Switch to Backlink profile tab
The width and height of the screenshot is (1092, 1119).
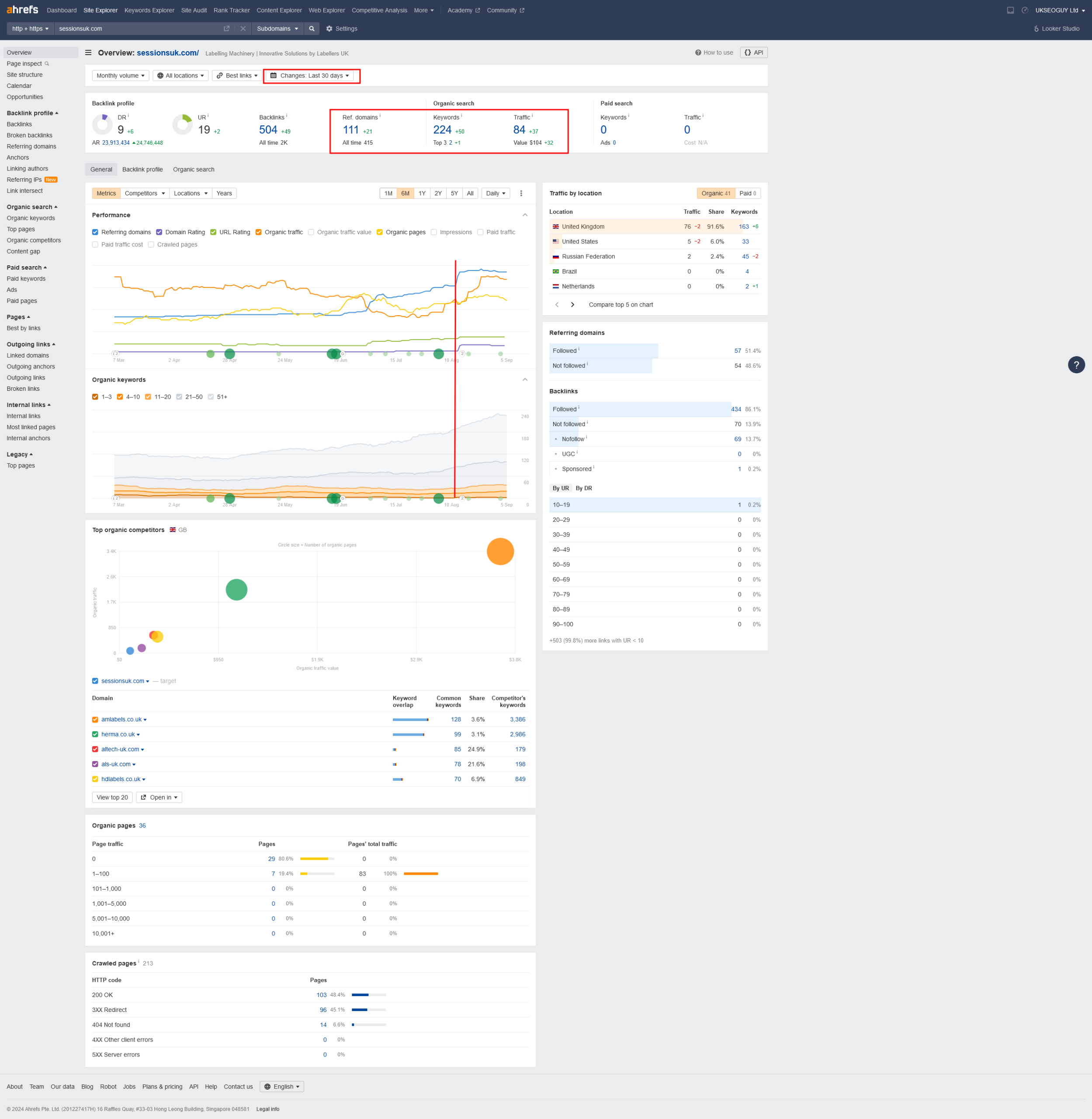pyautogui.click(x=142, y=169)
